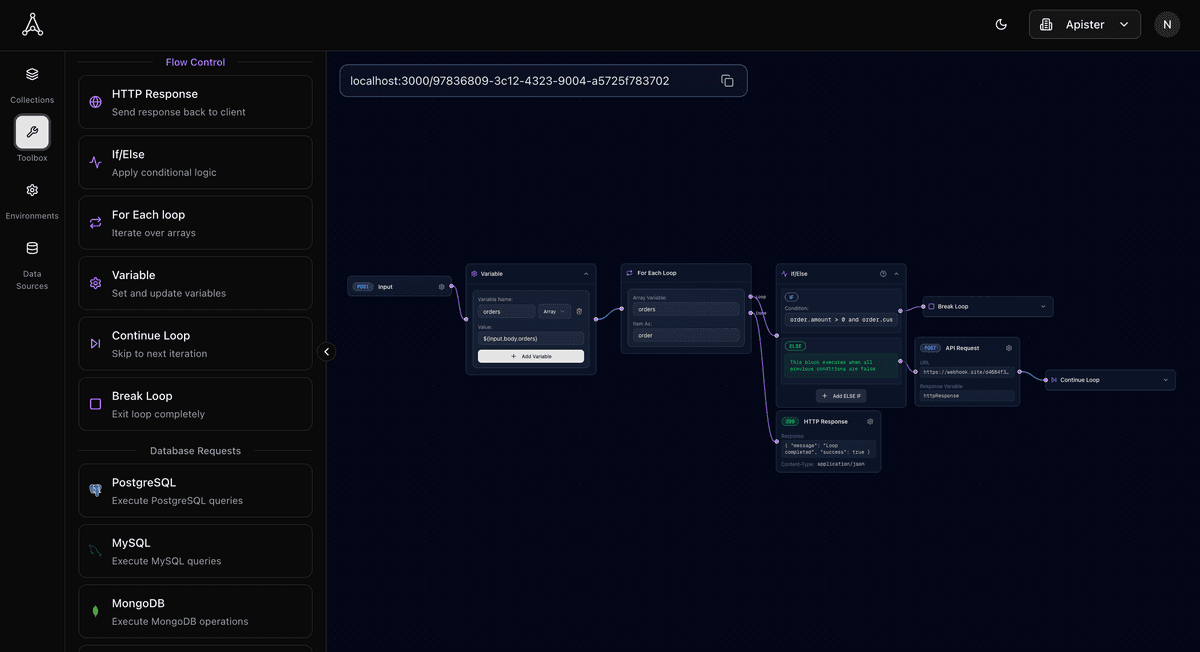The image size is (1200, 652).
Task: Collapse the Variable node chevron
Action: pyautogui.click(x=586, y=273)
